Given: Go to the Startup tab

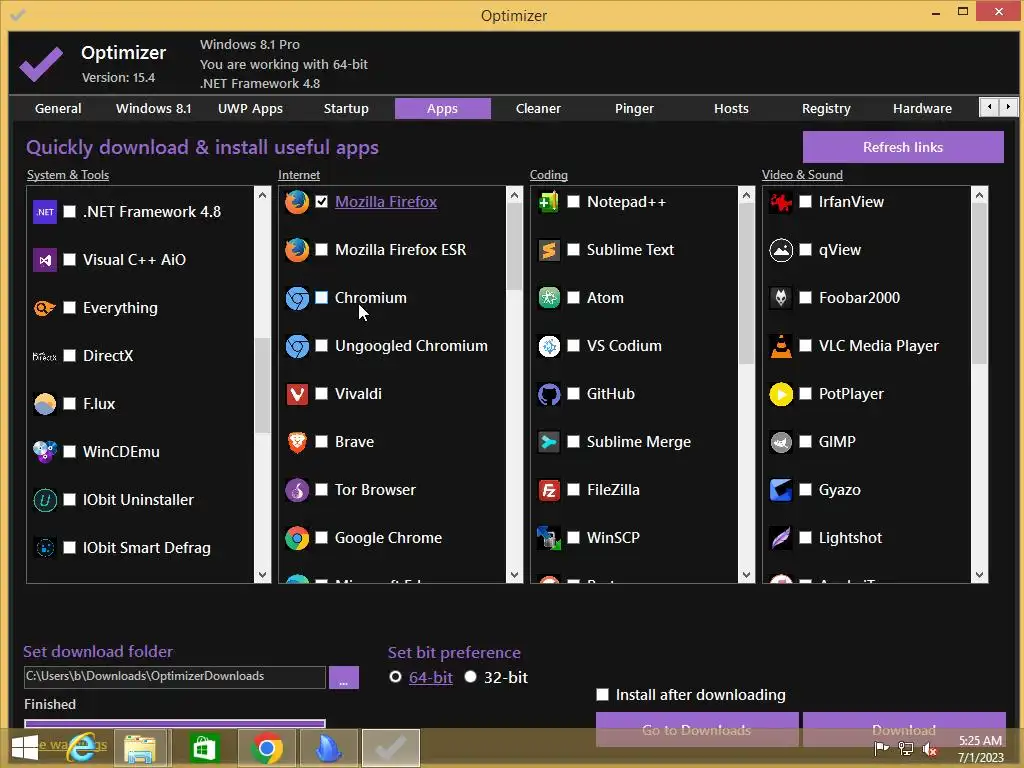Looking at the screenshot, I should (x=346, y=108).
